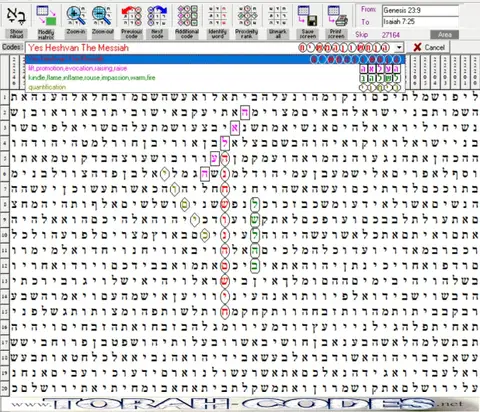Image resolution: width=480 pixels, height=412 pixels.
Task: Click the Cancel button
Action: point(429,47)
